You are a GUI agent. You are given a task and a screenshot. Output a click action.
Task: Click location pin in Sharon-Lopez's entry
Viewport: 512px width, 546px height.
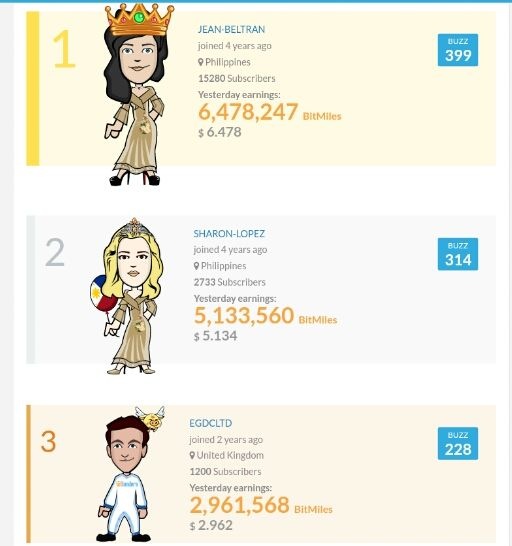(196, 266)
